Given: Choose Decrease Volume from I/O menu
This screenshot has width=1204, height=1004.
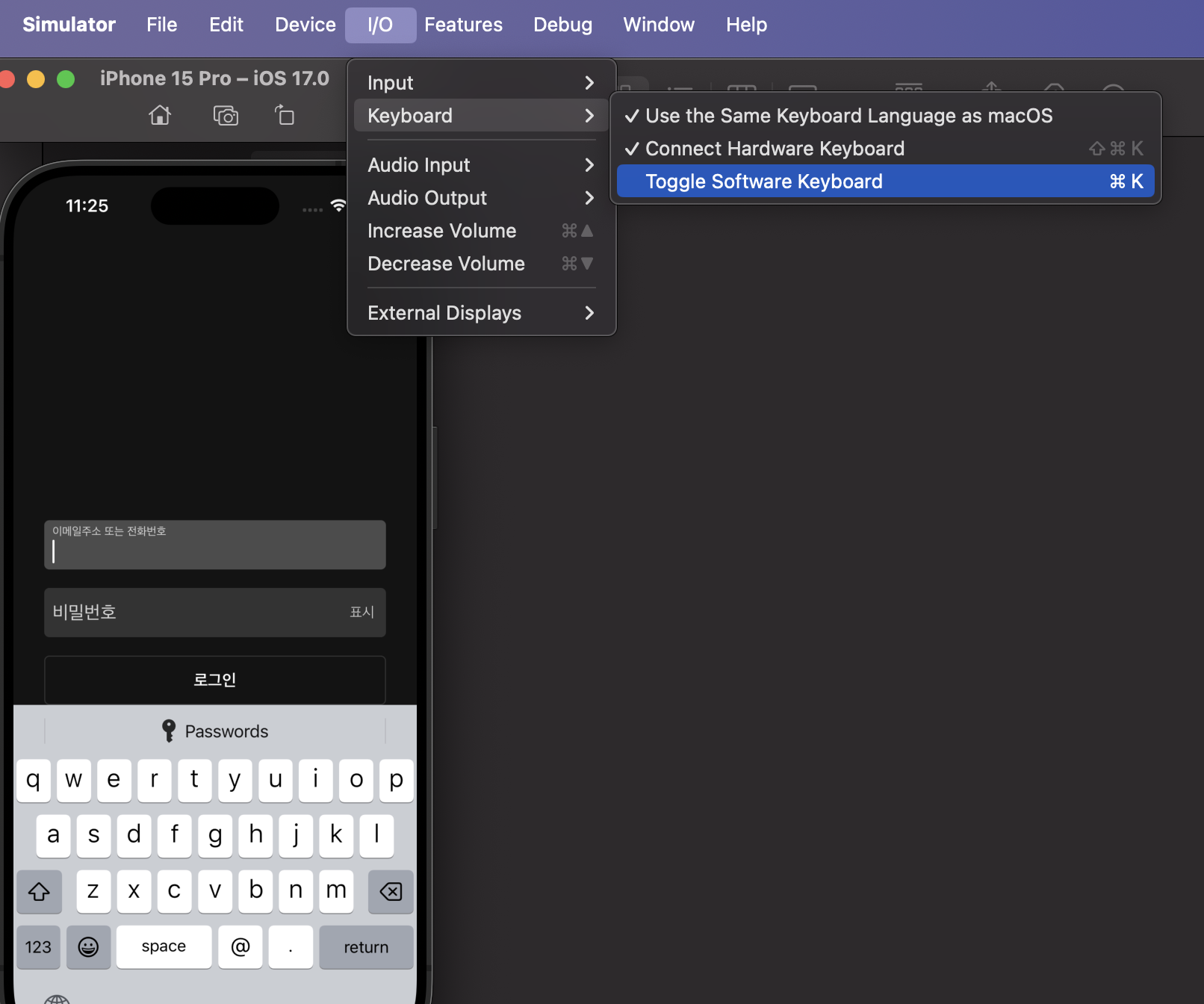Looking at the screenshot, I should coord(482,264).
